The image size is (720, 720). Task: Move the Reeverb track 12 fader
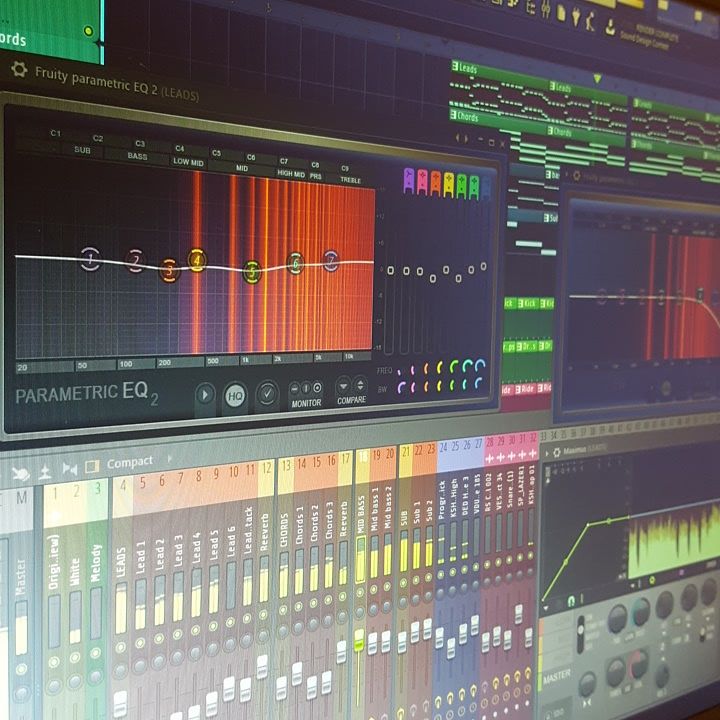coord(263,667)
